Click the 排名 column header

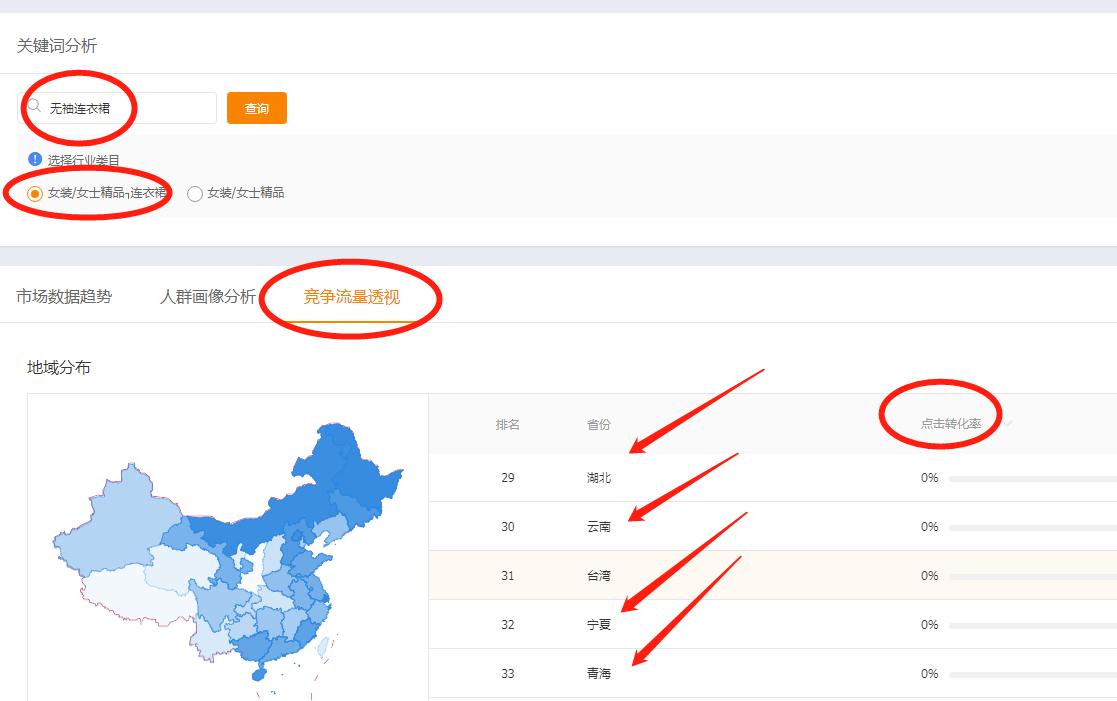(507, 425)
